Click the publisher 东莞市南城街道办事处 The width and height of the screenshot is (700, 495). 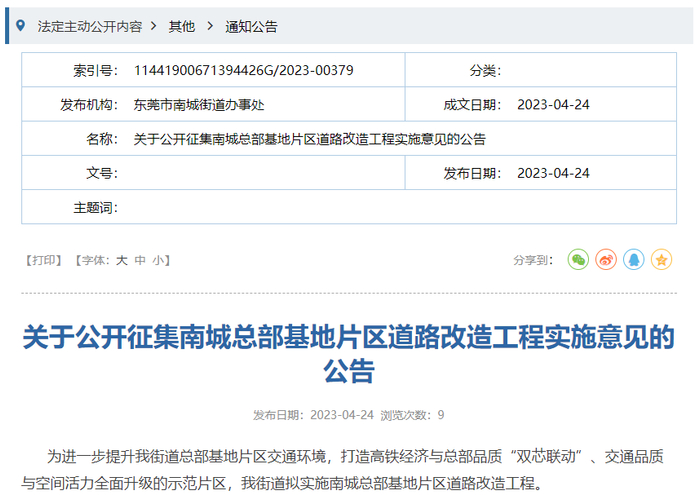tap(199, 104)
